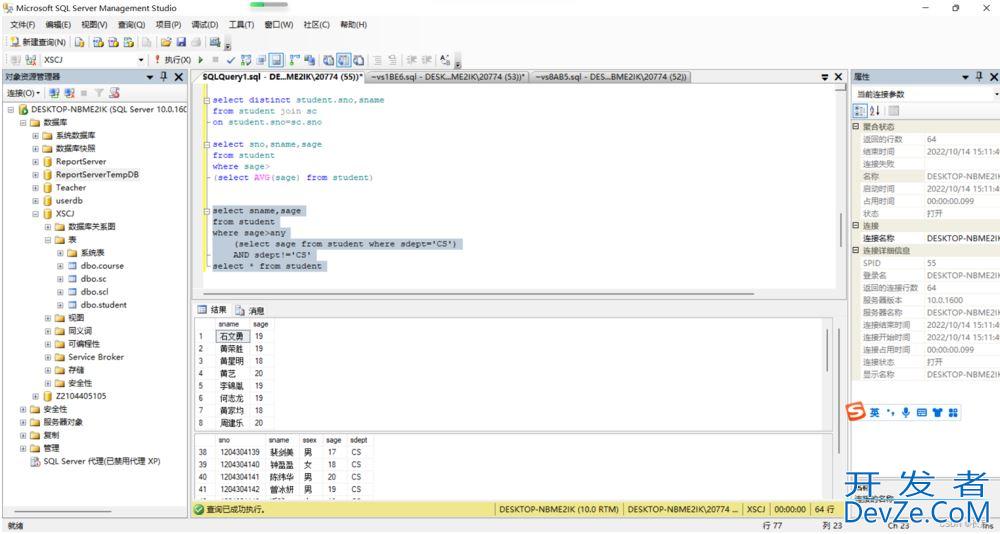Run the query with the 执行(X) button

[x=172, y=60]
